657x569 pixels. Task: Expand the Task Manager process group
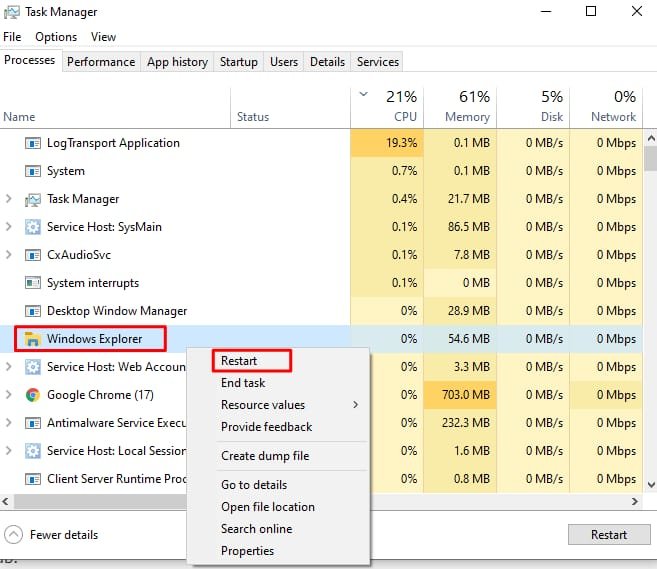[x=8, y=199]
